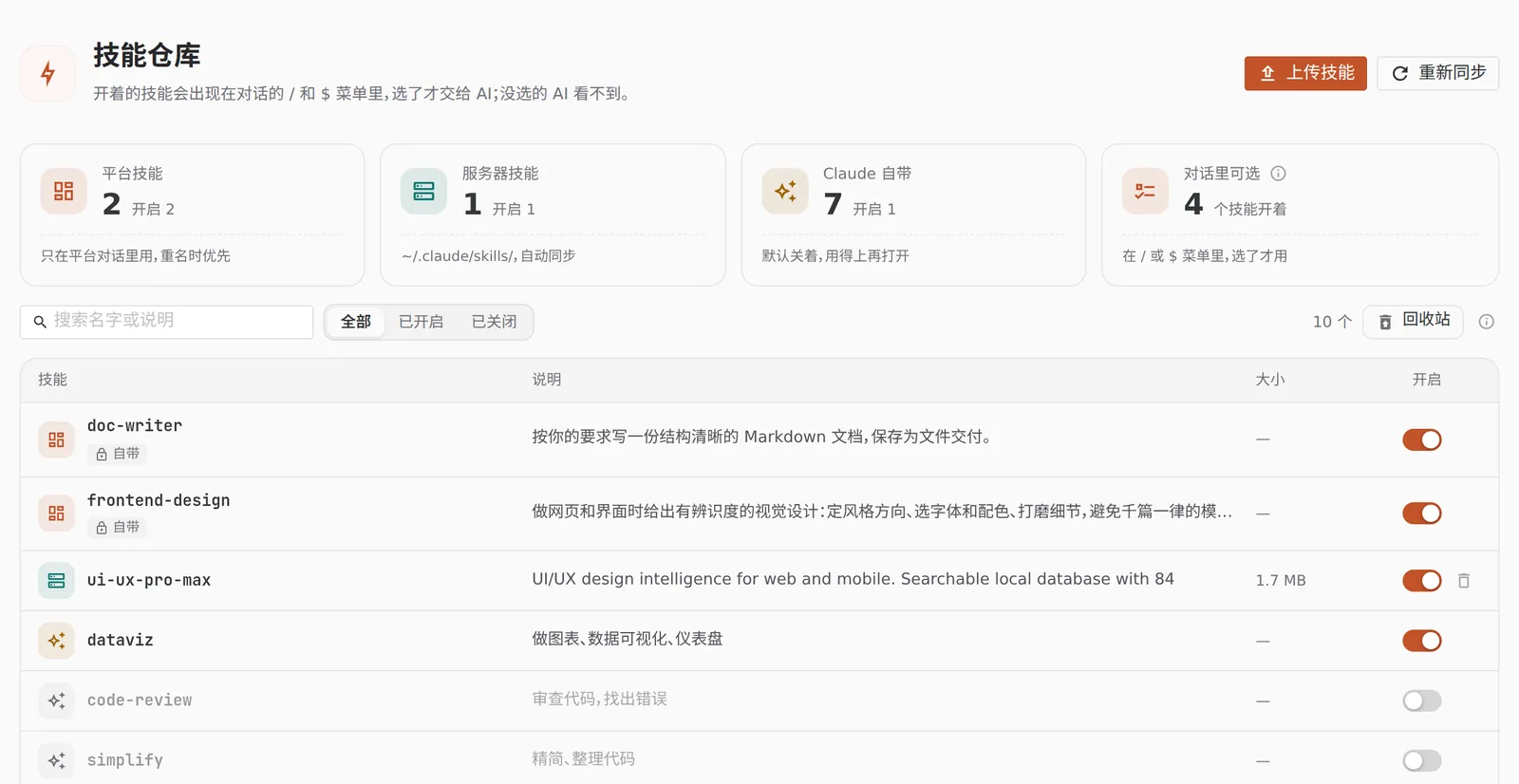Click the magnifier icon in search box
1519x784 pixels.
[40, 322]
